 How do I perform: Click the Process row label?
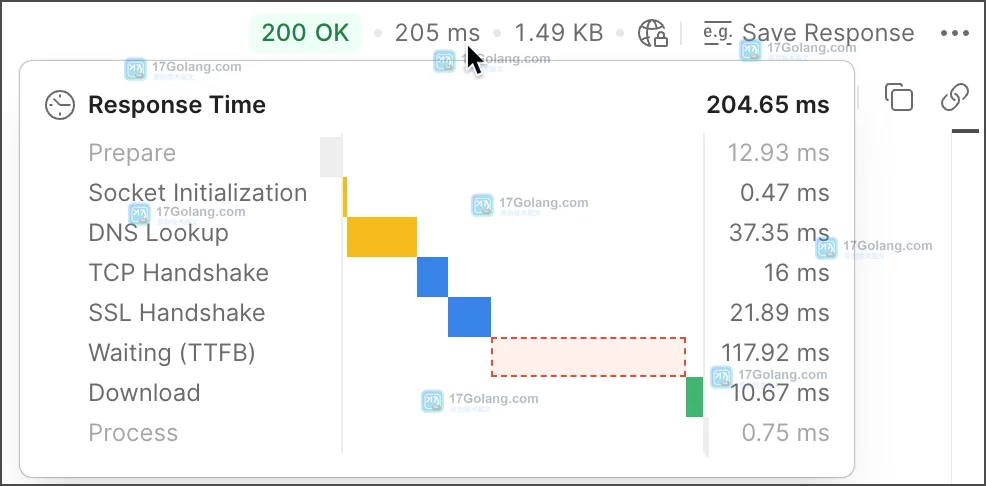[133, 433]
